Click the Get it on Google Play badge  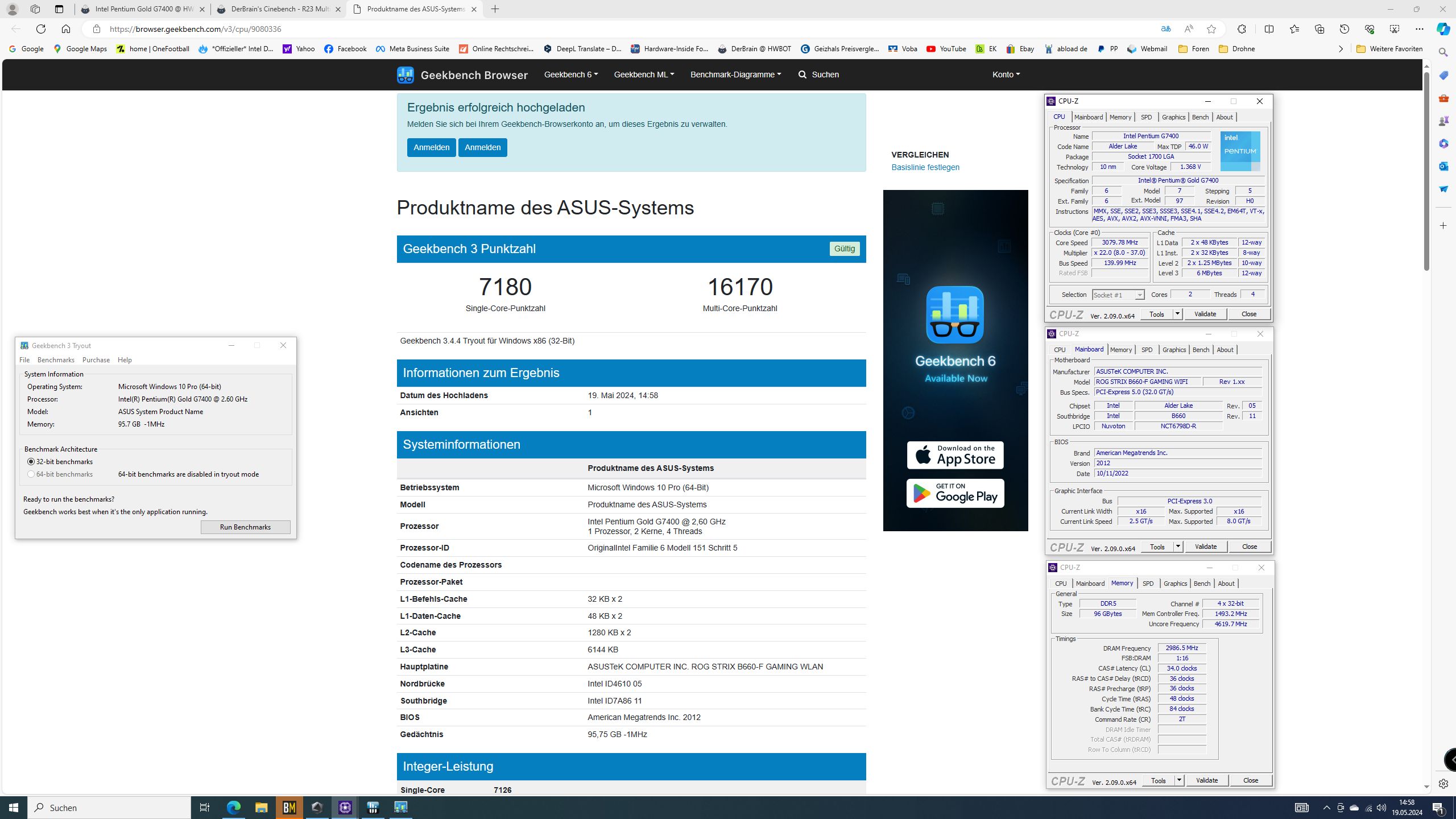pyautogui.click(x=955, y=493)
